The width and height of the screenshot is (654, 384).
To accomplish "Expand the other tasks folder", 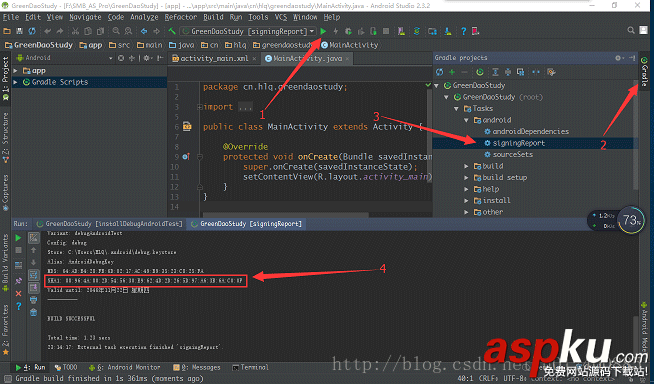I will [x=467, y=212].
